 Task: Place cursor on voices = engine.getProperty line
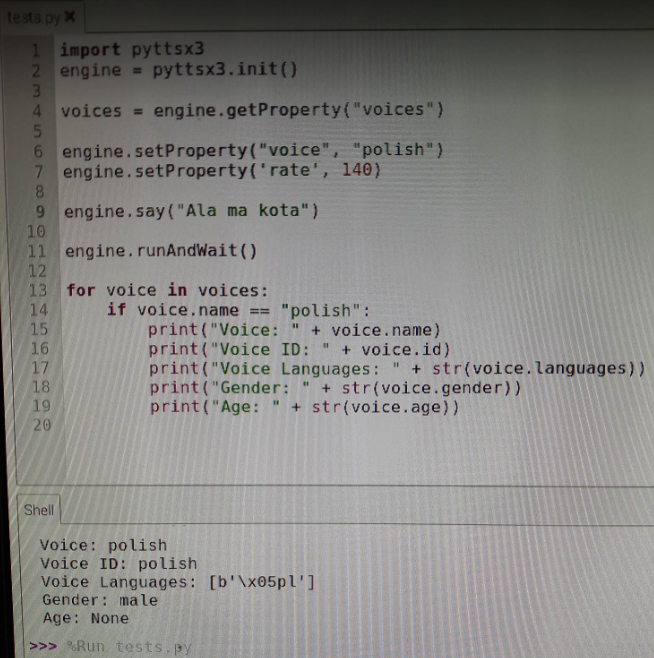pos(252,110)
